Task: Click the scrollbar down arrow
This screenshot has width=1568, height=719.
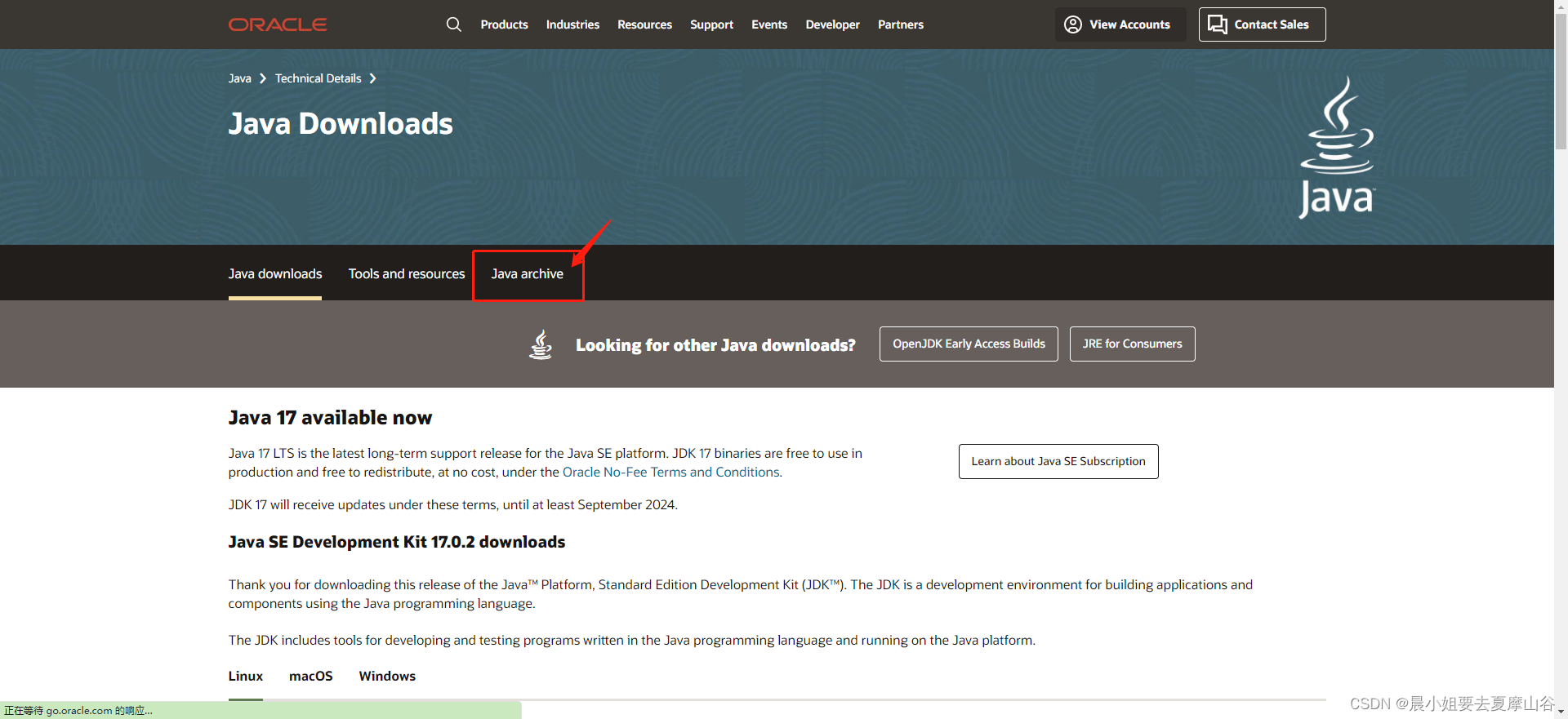Action: (x=1561, y=712)
